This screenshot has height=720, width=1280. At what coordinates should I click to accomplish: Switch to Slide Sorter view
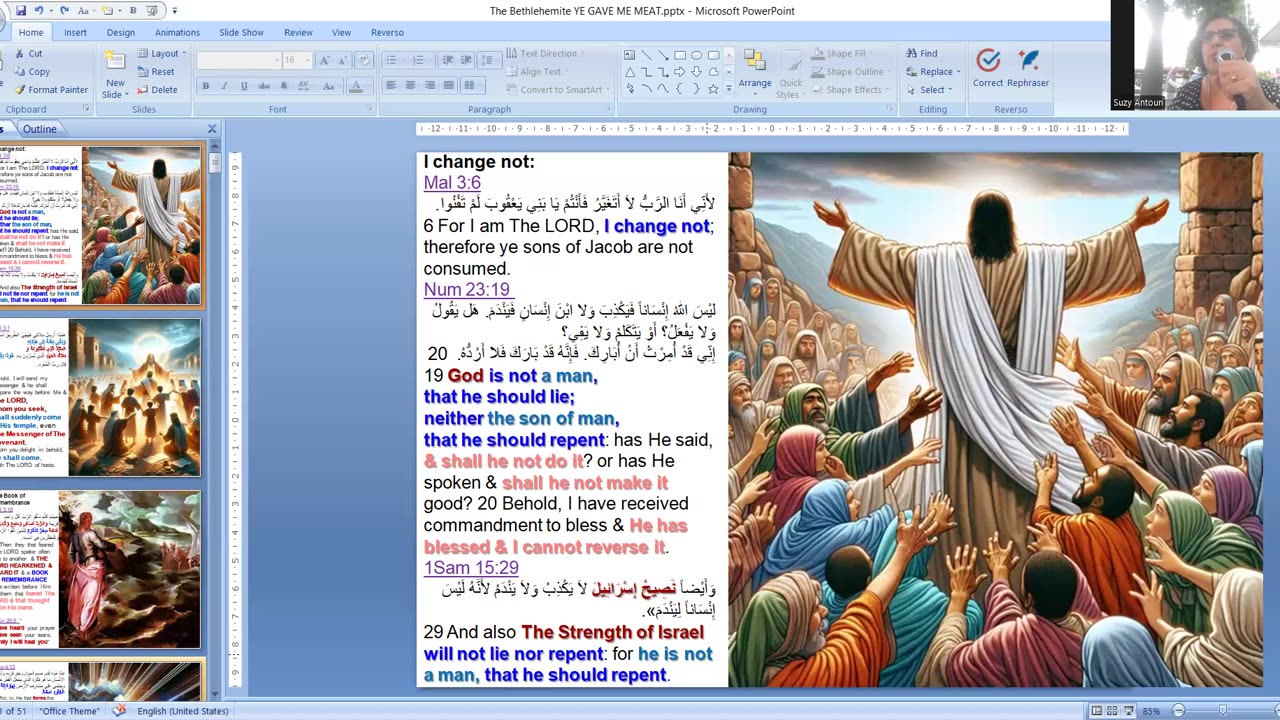pos(1111,711)
